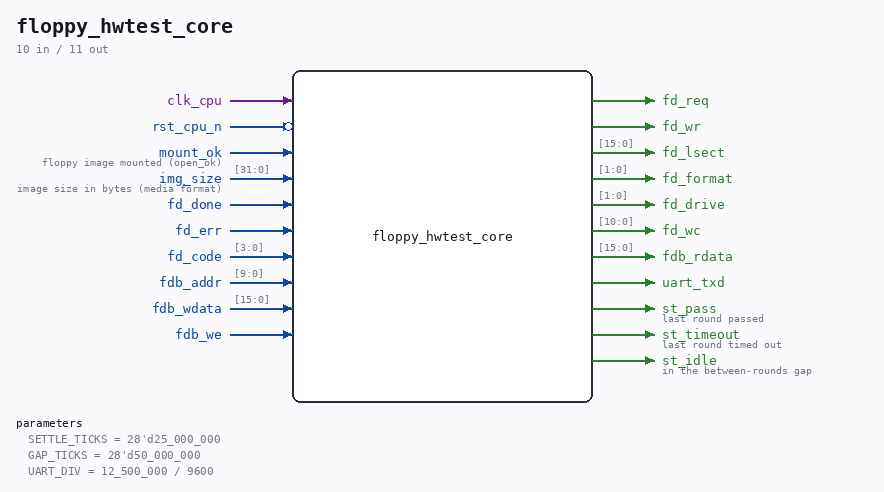Click 'in the between-rounds gap' note

[x=737, y=371]
